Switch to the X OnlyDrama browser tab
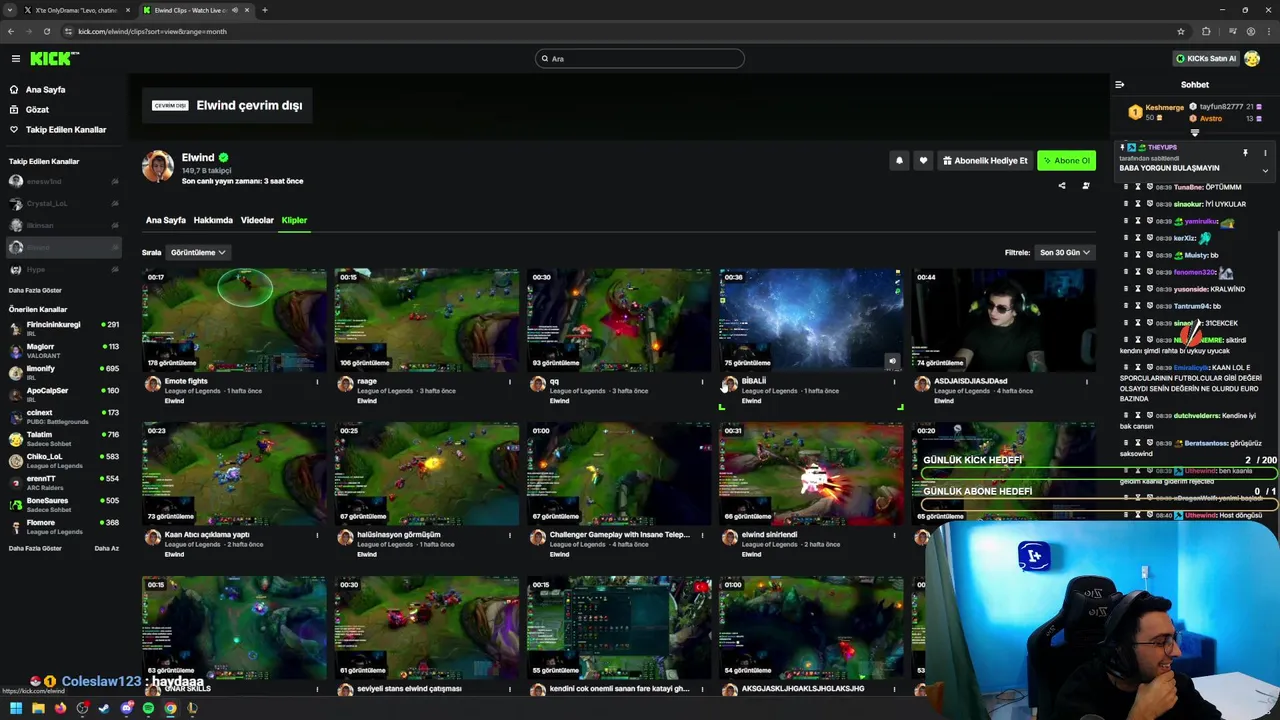This screenshot has height=720, width=1280. coord(77,10)
